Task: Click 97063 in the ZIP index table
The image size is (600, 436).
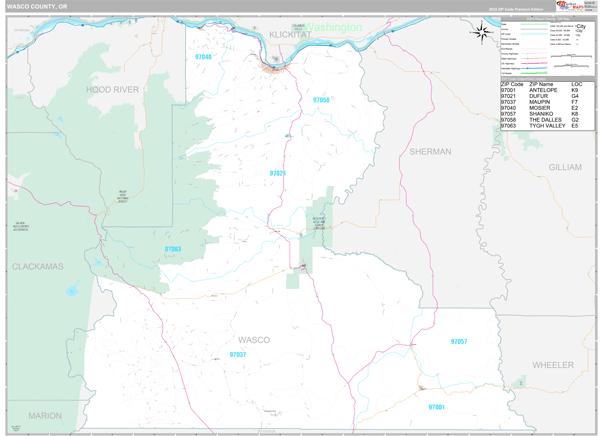Action: (x=508, y=126)
